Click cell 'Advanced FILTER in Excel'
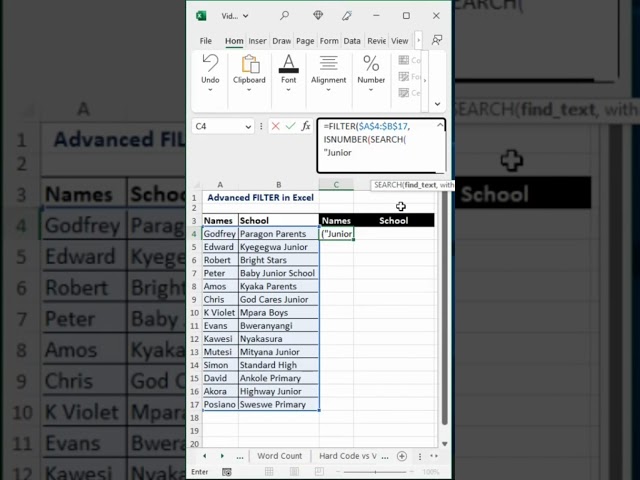The image size is (640, 480). point(260,198)
